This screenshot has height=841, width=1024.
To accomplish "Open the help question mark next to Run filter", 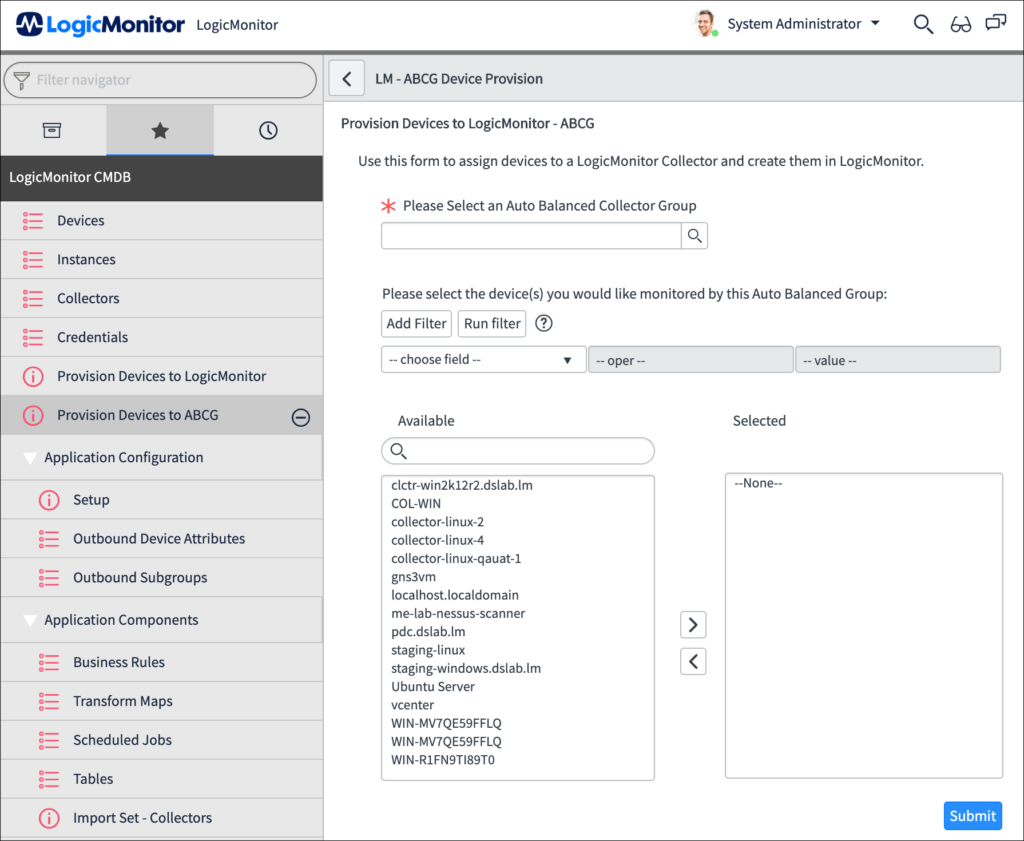I will point(542,322).
